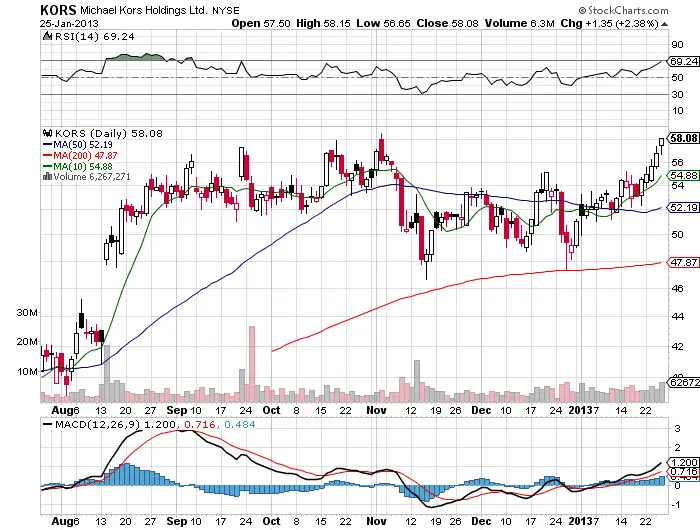
Task: Click the KORS (Daily) 58.08 legend text
Action: click(x=108, y=133)
